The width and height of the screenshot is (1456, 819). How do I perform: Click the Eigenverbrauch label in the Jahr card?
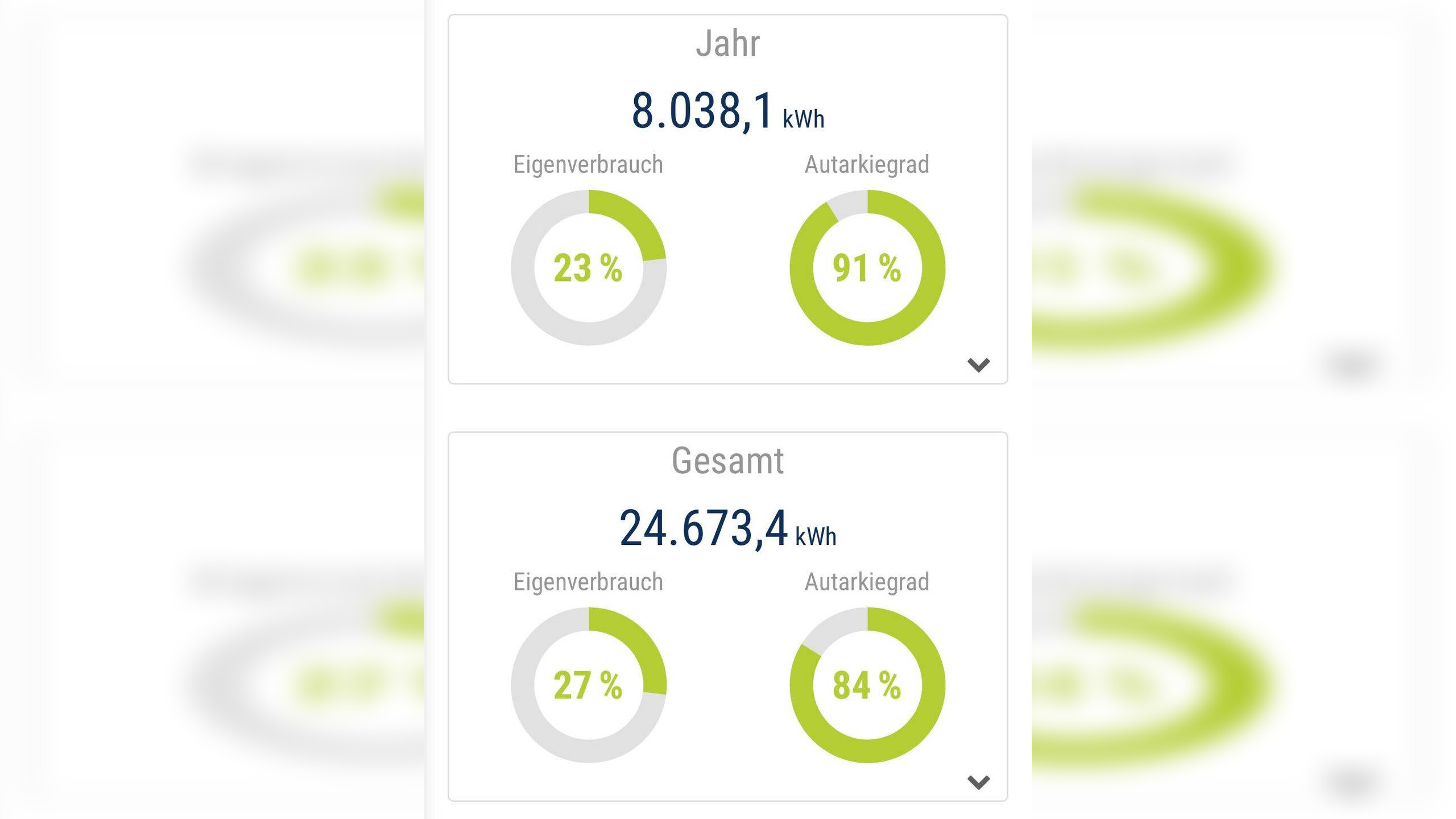click(x=588, y=165)
